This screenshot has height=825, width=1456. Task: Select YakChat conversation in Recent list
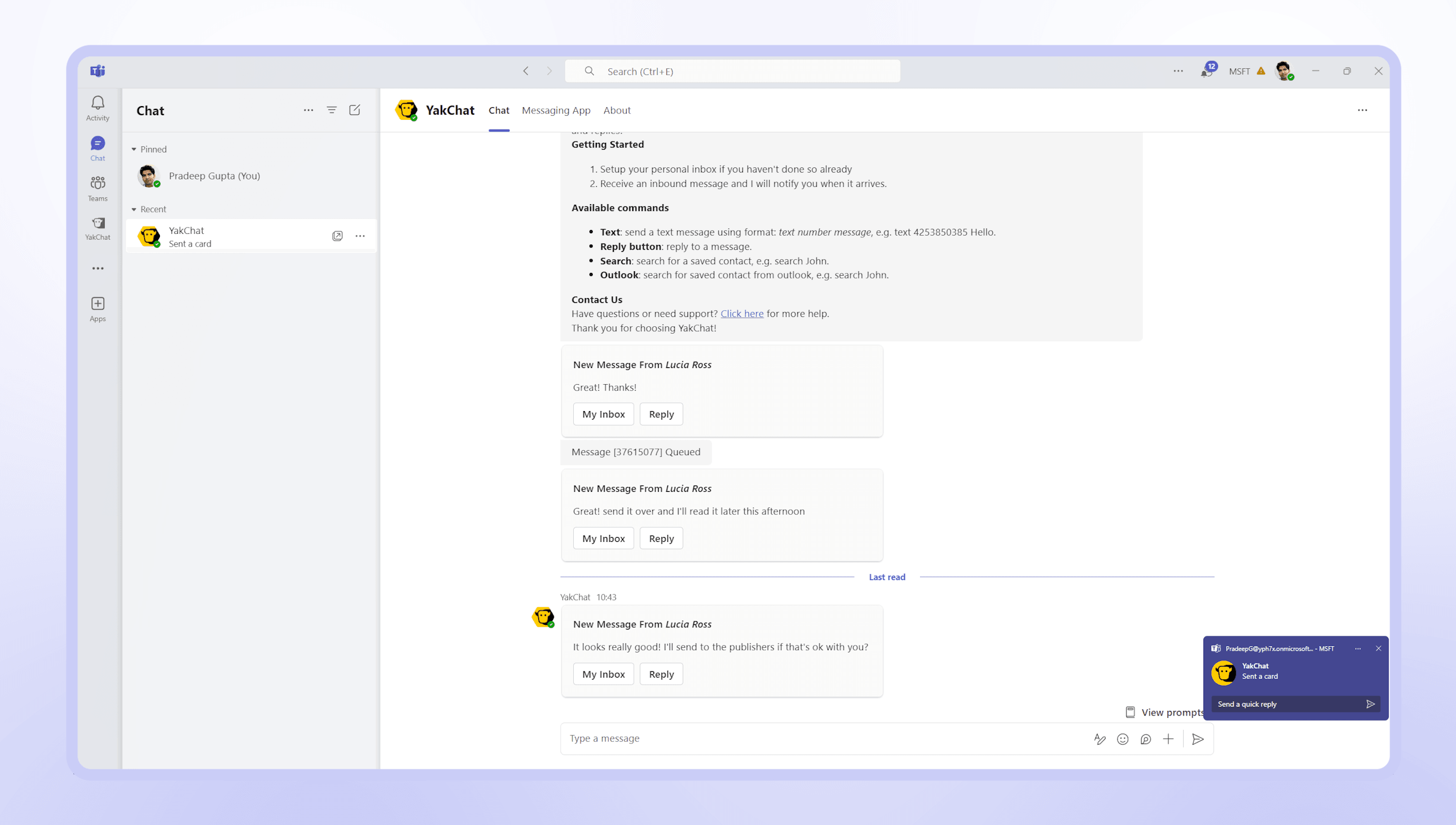coord(251,236)
